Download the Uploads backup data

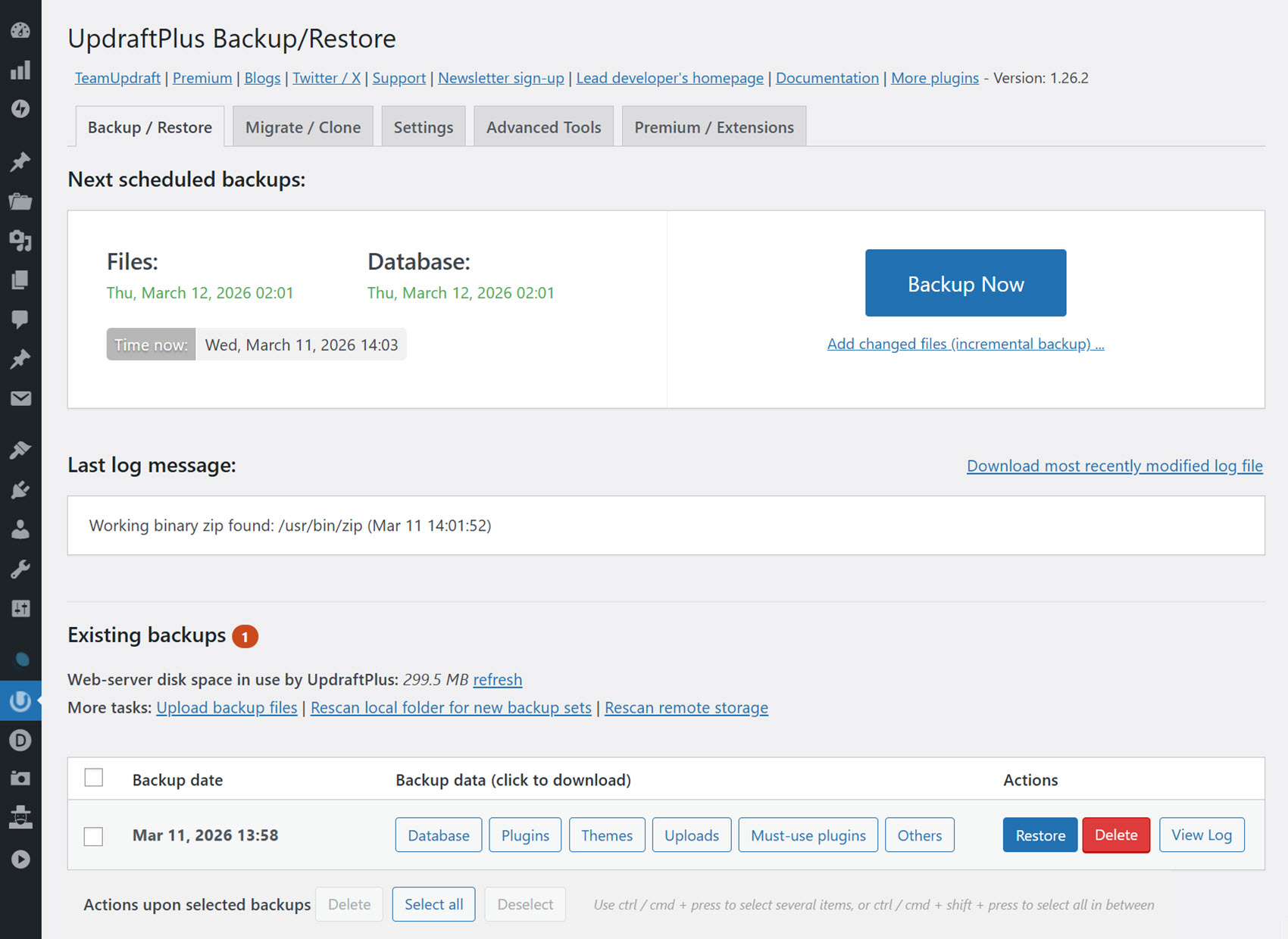click(692, 835)
